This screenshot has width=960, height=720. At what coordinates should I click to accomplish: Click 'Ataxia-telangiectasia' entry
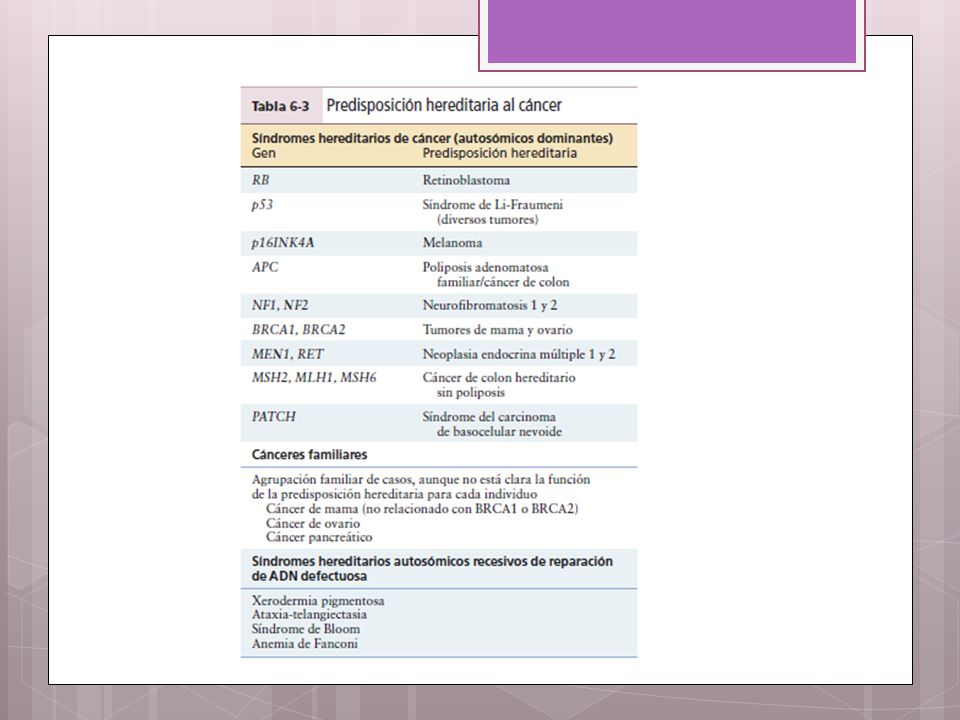point(309,615)
